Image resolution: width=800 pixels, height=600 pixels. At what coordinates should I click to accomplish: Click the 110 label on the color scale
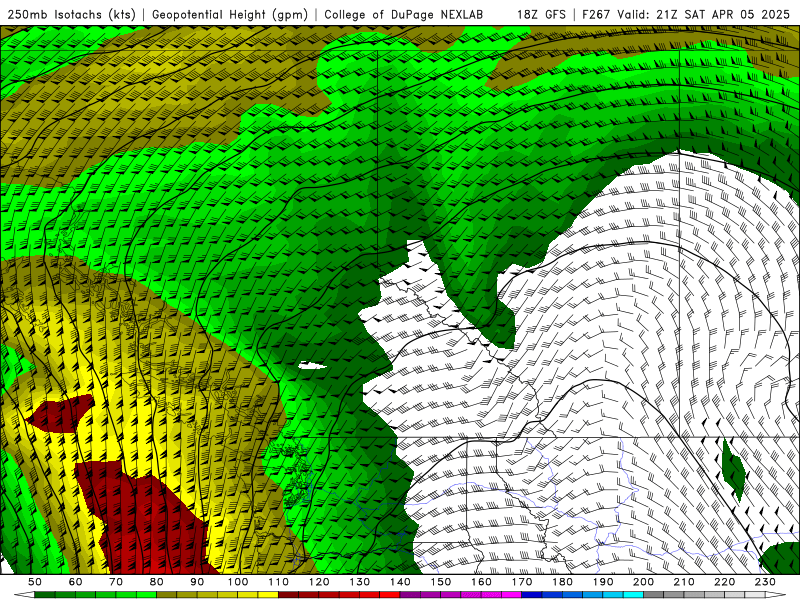point(279,582)
